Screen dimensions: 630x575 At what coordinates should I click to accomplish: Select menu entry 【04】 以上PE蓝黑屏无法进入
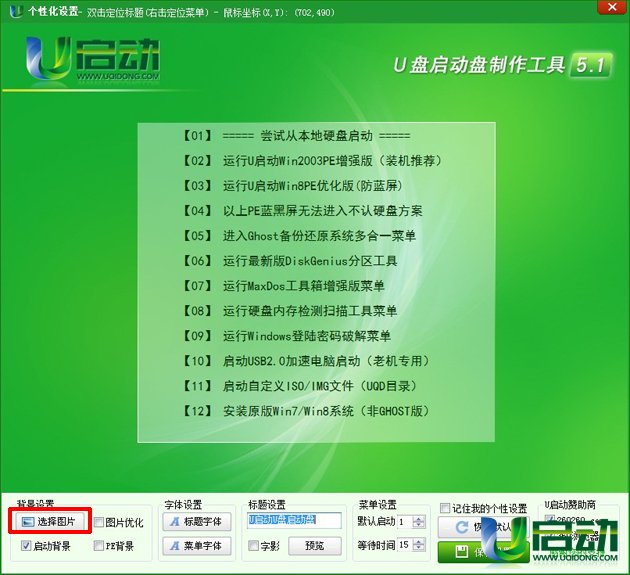point(302,211)
